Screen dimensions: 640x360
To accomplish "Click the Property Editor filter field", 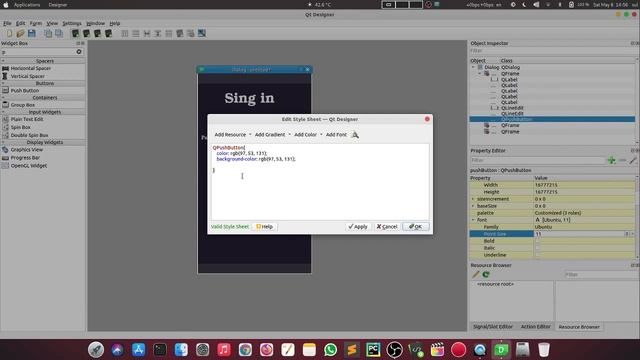I will [x=537, y=160].
